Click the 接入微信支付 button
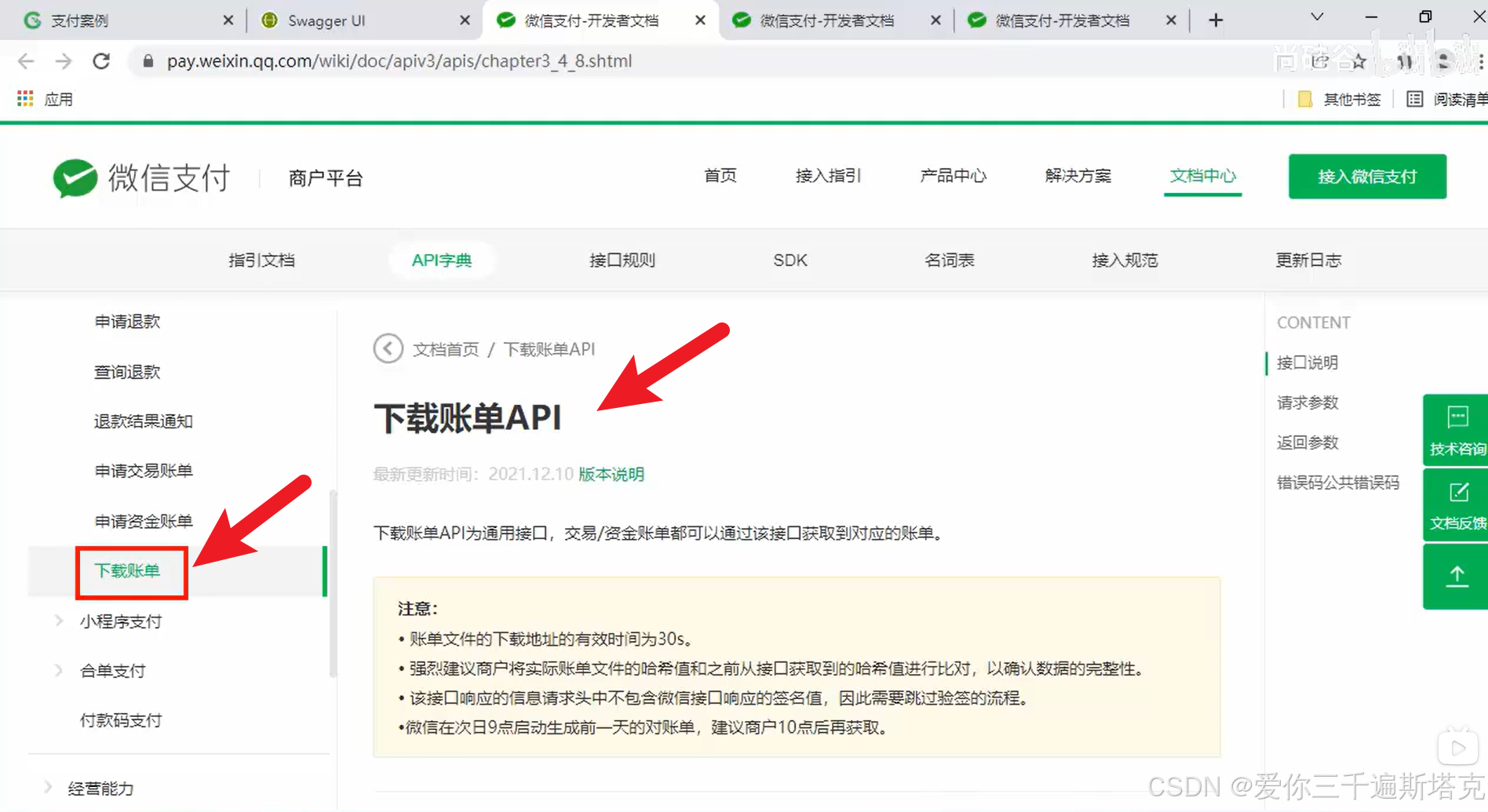Image resolution: width=1488 pixels, height=812 pixels. pos(1367,177)
